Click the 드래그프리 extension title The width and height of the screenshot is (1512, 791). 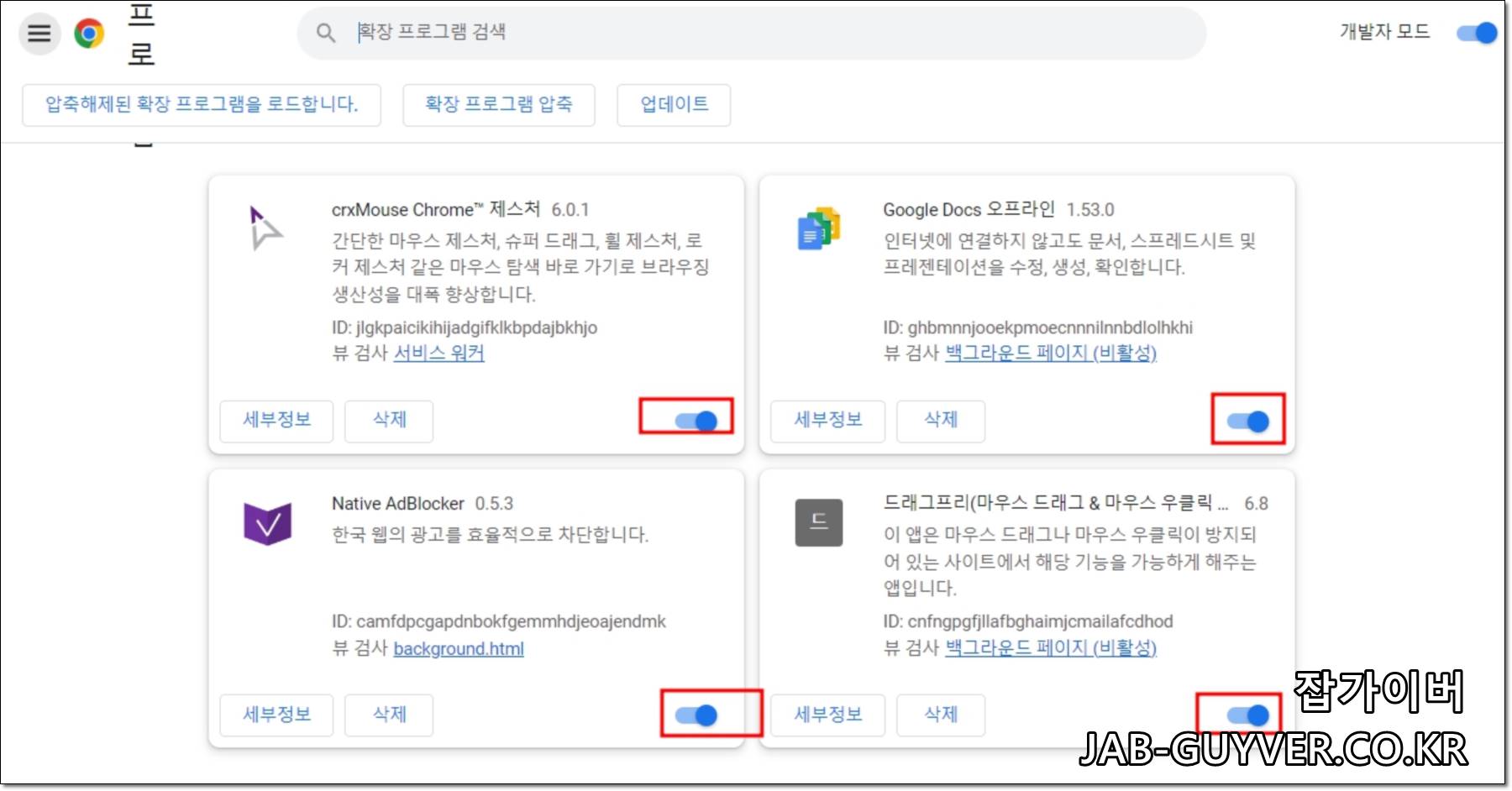[1055, 503]
